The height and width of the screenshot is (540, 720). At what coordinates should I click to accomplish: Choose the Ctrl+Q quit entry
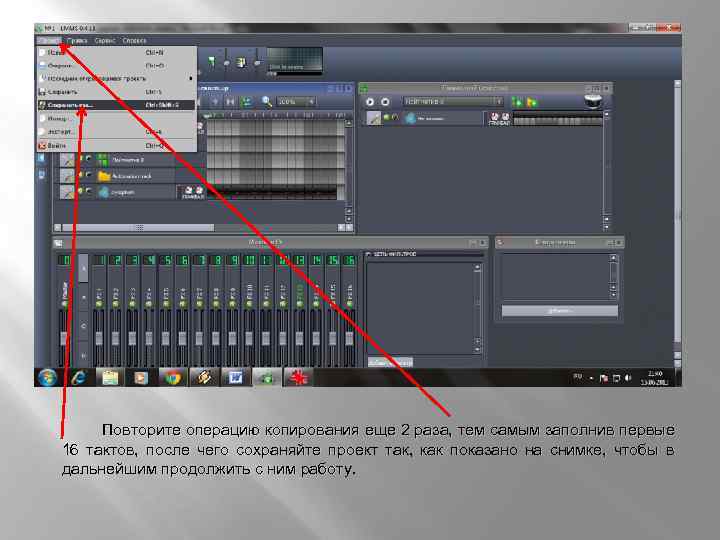tap(117, 146)
